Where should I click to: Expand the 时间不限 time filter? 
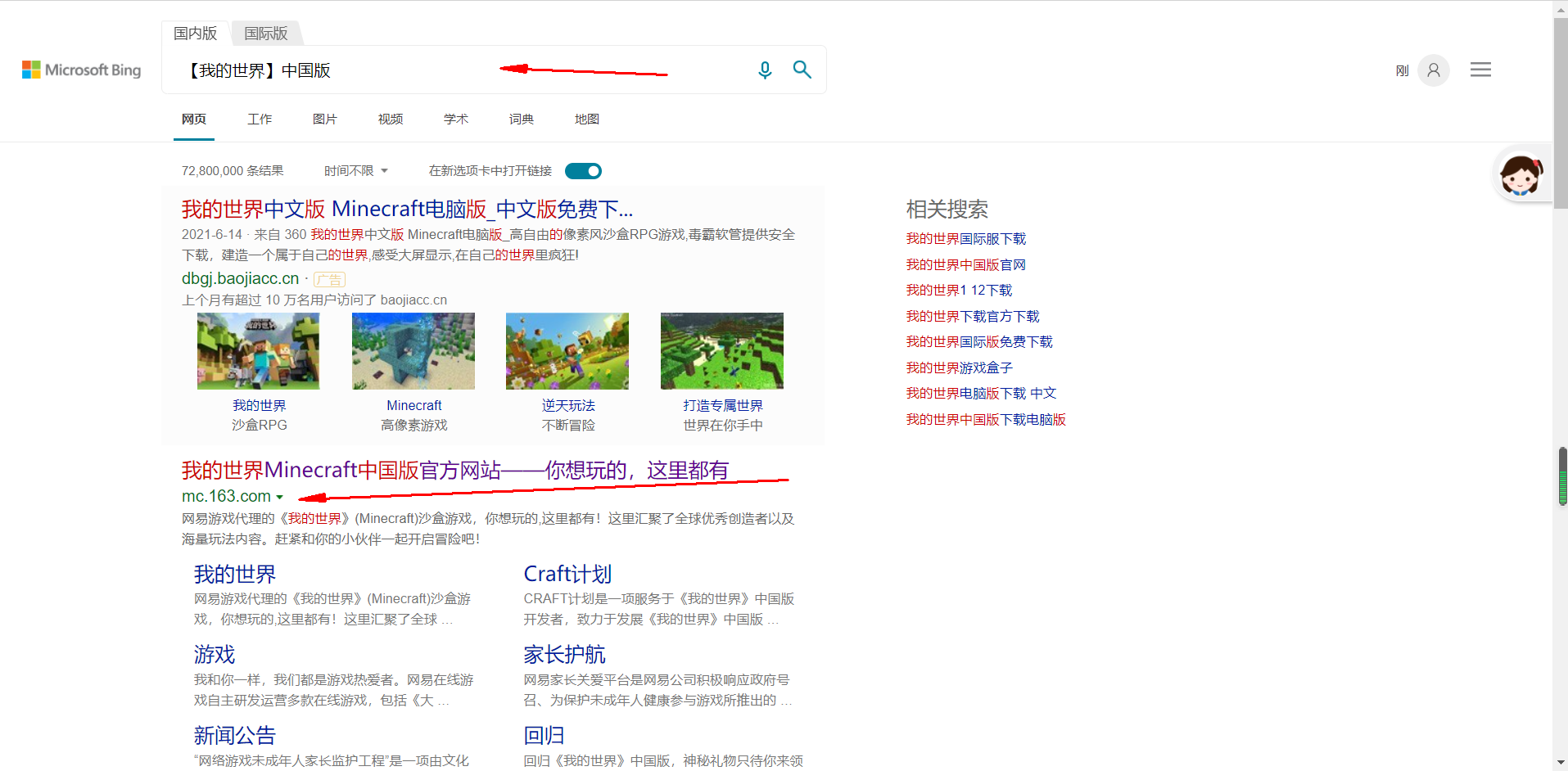pyautogui.click(x=355, y=171)
